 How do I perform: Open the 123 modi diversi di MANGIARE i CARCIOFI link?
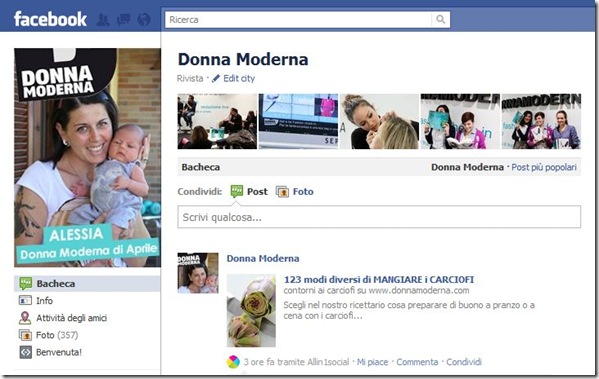(379, 279)
